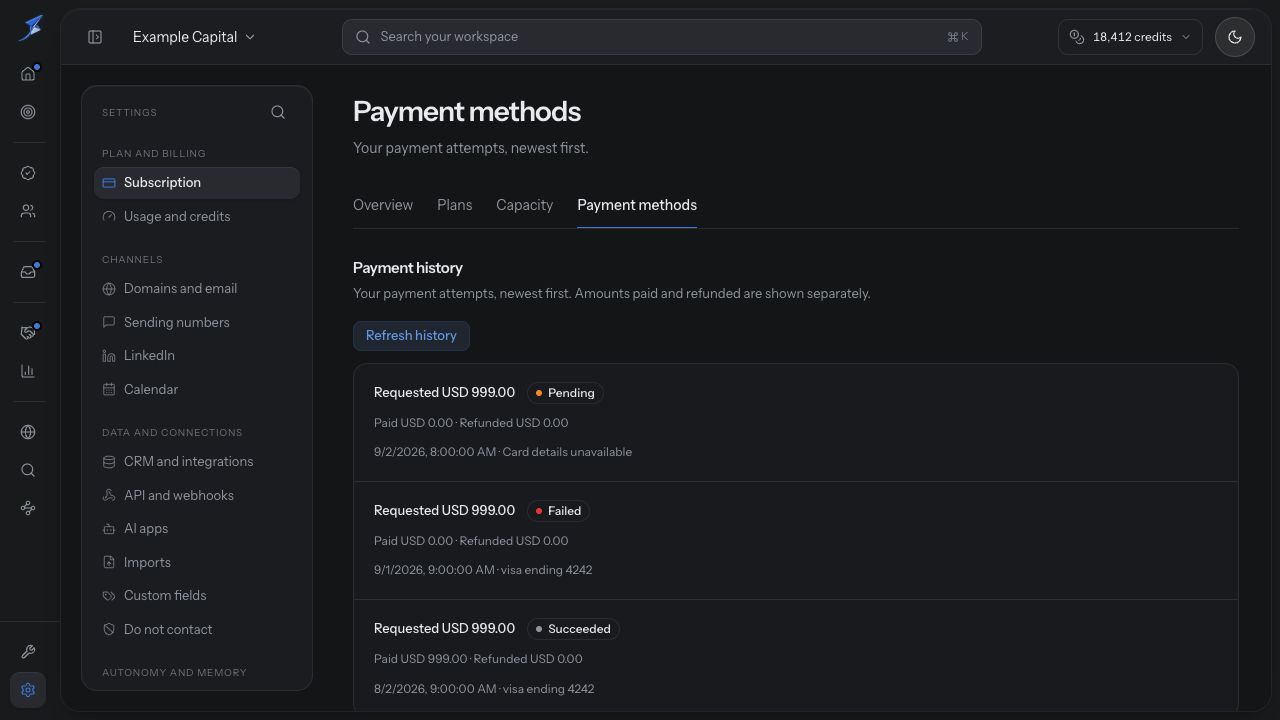1280x720 pixels.
Task: Open the home icon in left rail
Action: click(28, 74)
